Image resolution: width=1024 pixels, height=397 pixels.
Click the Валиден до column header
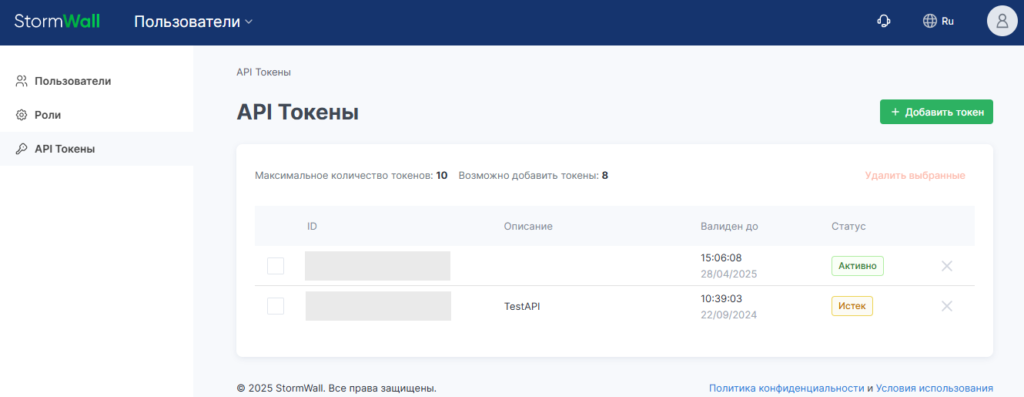pyautogui.click(x=729, y=227)
